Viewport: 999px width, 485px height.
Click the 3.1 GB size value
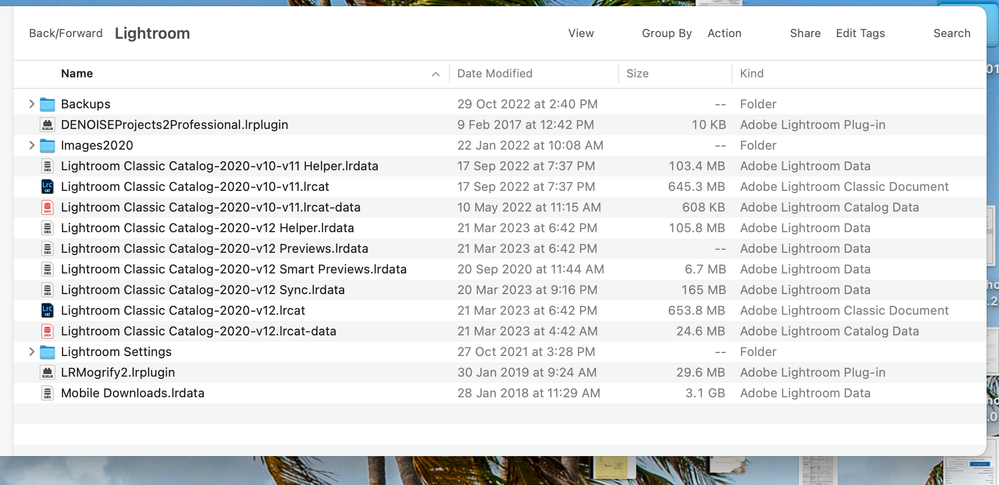pyautogui.click(x=705, y=393)
